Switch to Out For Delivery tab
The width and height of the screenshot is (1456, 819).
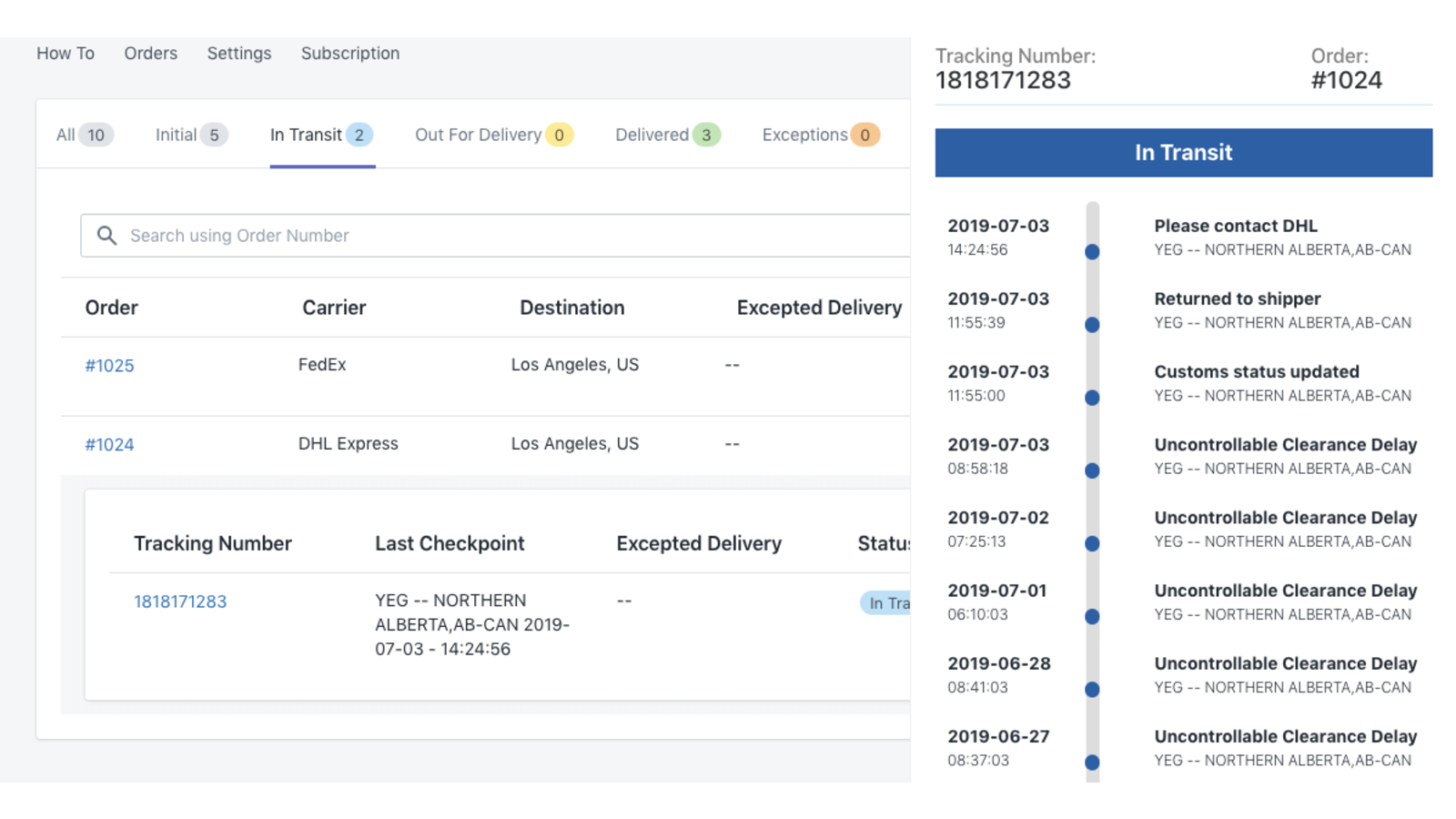coord(494,135)
